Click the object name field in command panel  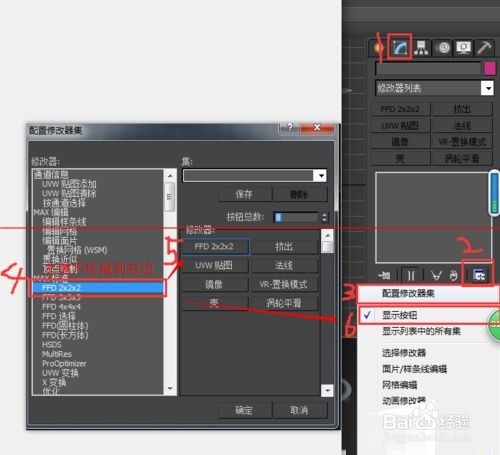(x=428, y=69)
